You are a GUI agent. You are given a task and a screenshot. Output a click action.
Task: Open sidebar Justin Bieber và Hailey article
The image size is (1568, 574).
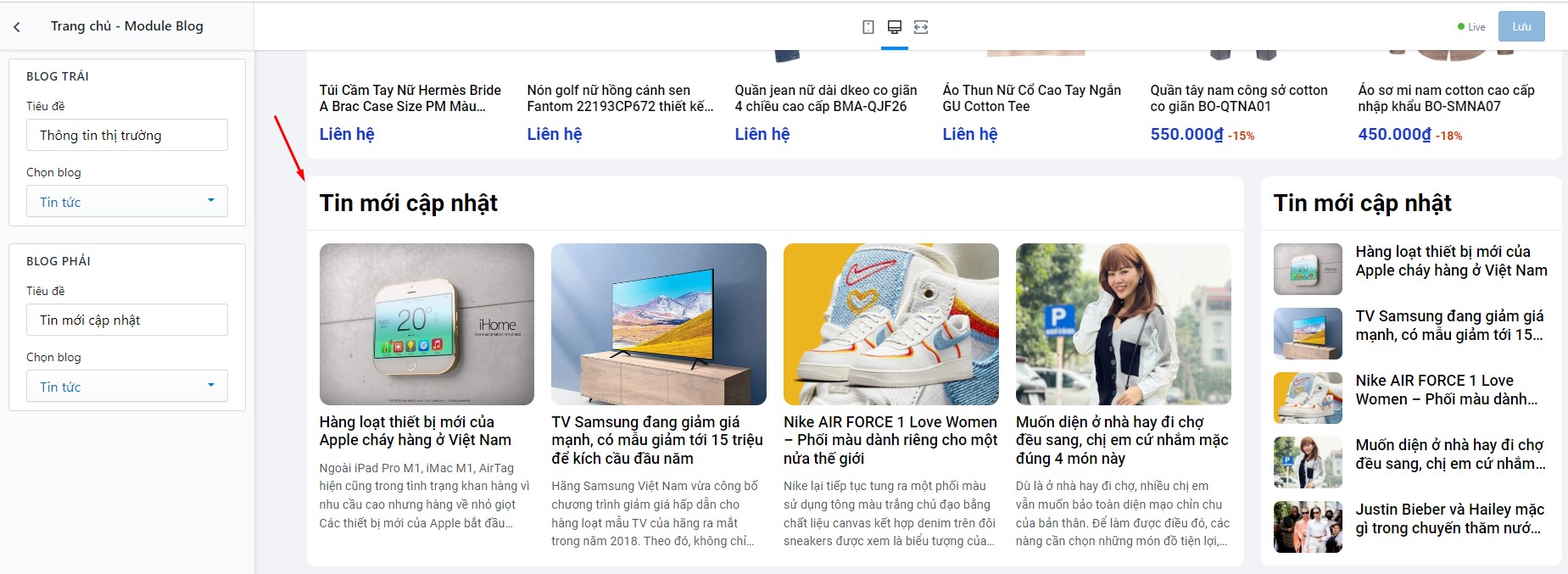[x=1449, y=518]
